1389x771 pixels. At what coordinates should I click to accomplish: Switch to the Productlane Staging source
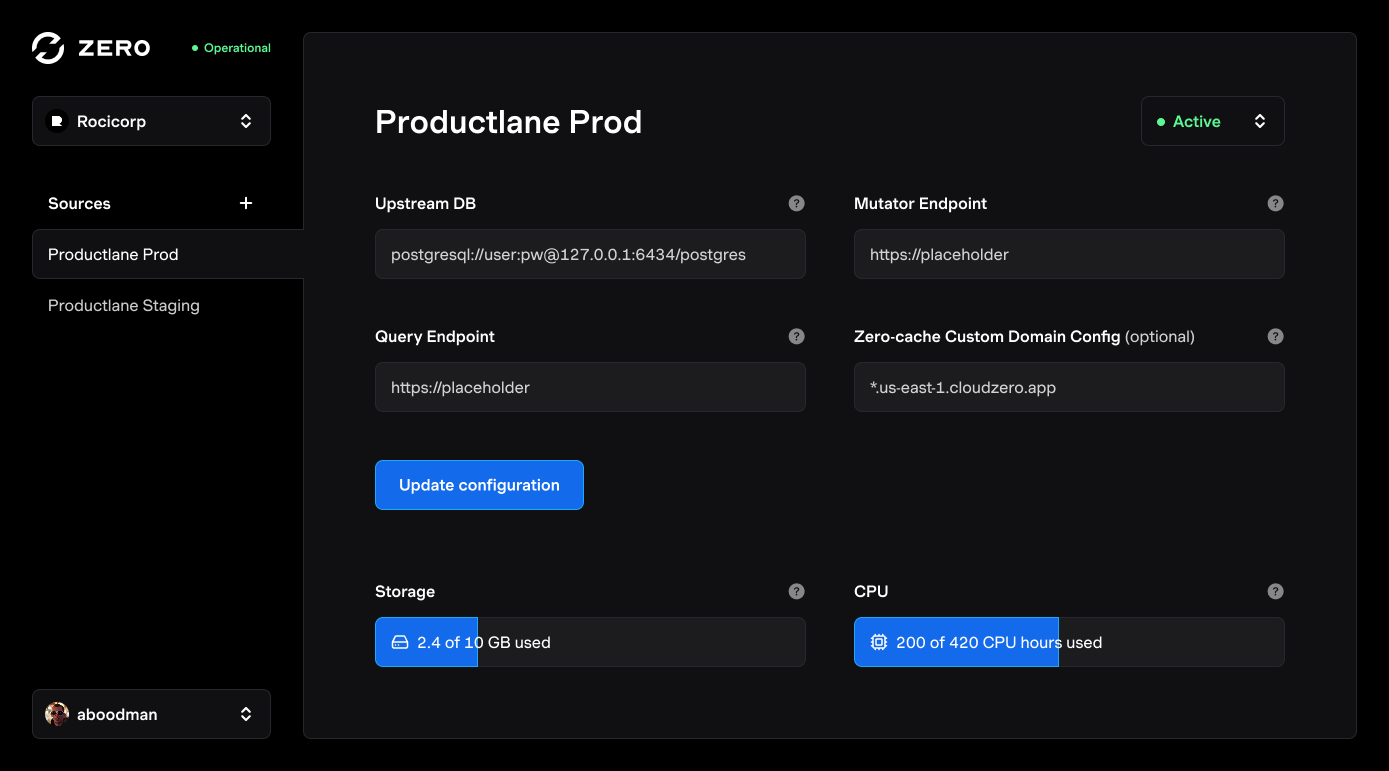pos(123,305)
